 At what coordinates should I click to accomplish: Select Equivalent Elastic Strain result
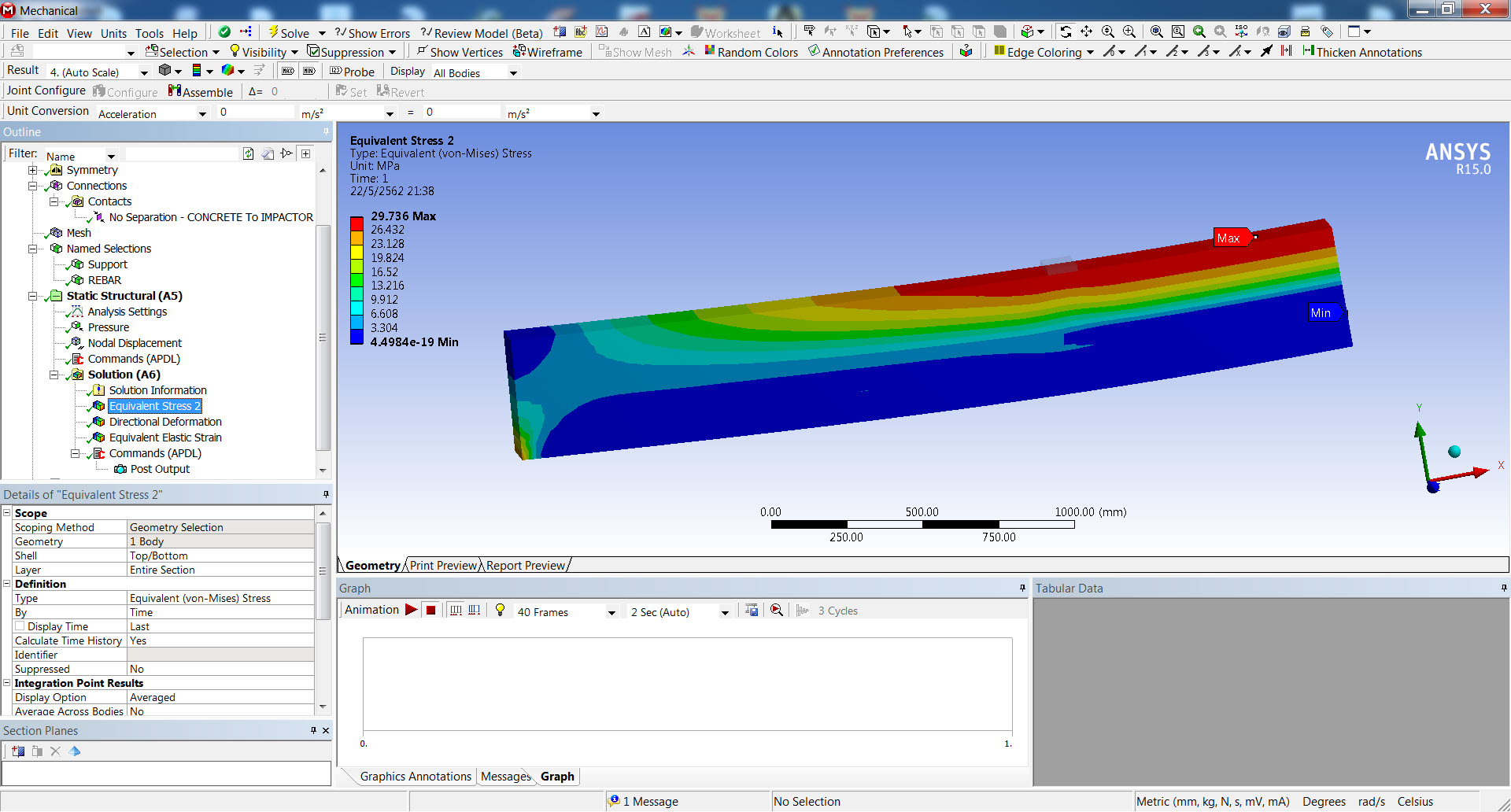[165, 437]
